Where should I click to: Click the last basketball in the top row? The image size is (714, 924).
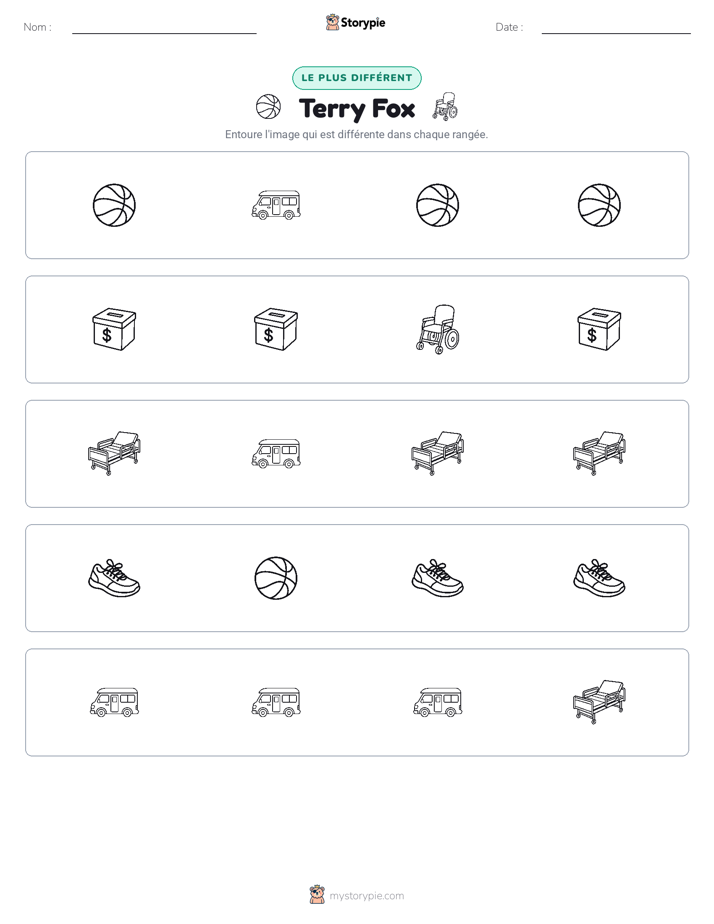(599, 205)
